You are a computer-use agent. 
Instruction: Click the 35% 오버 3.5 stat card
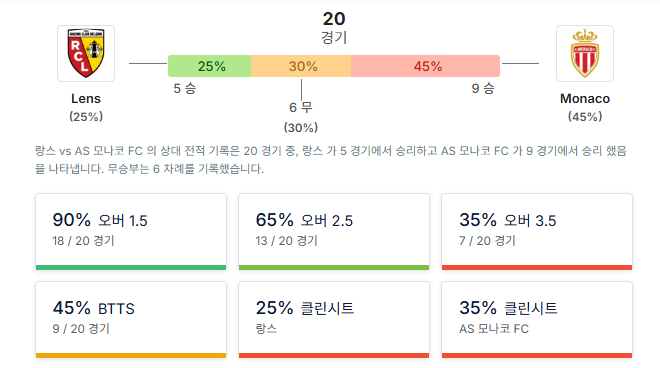click(537, 232)
